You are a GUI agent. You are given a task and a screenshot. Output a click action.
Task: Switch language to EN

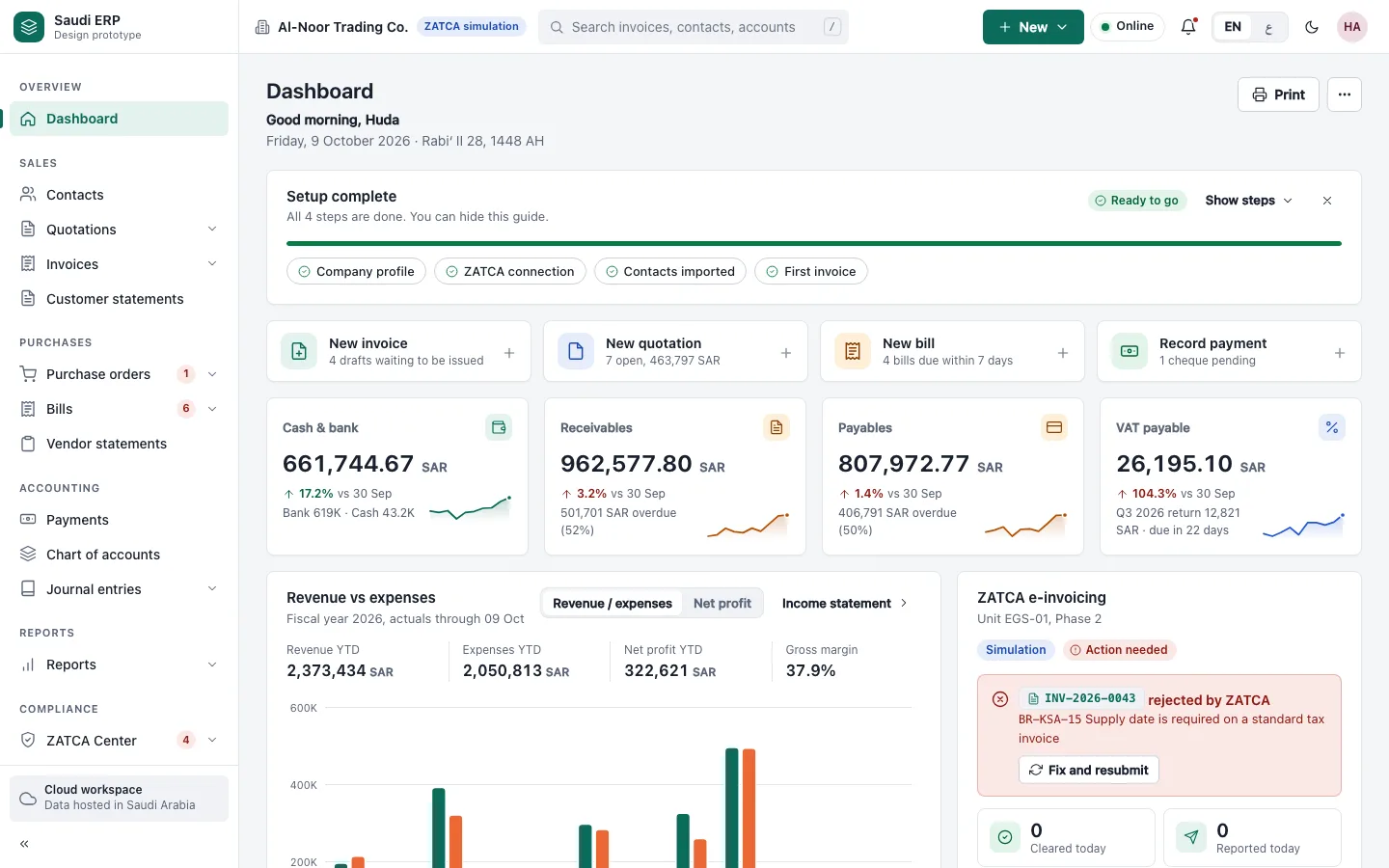click(x=1233, y=27)
